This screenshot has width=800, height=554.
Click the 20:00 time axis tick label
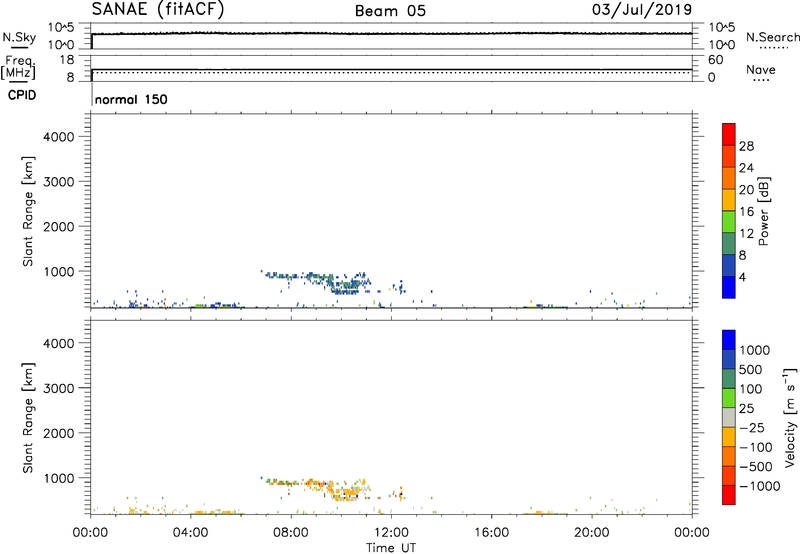(591, 533)
